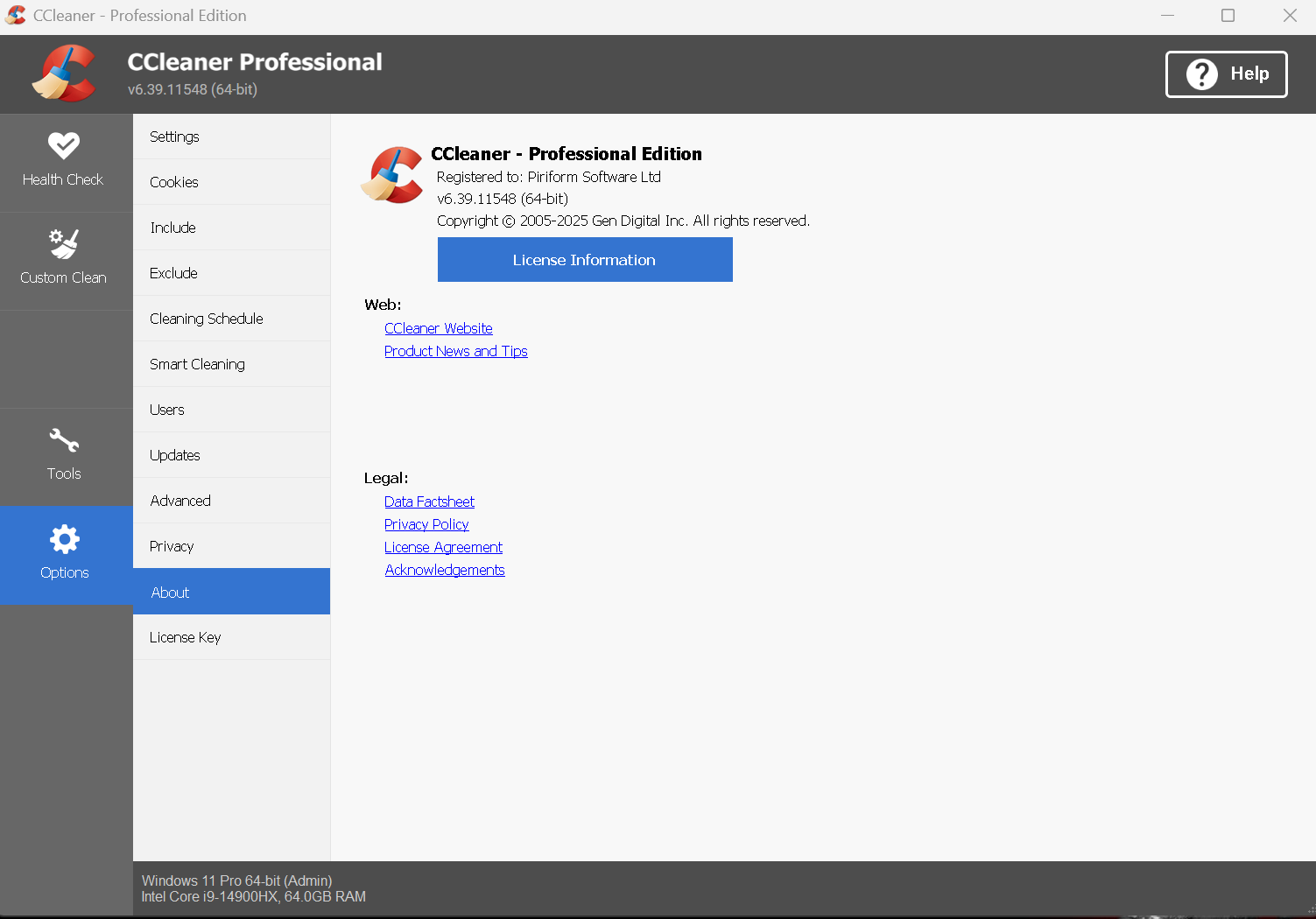Select the Updates options page
Image resolution: width=1316 pixels, height=919 pixels.
point(231,455)
